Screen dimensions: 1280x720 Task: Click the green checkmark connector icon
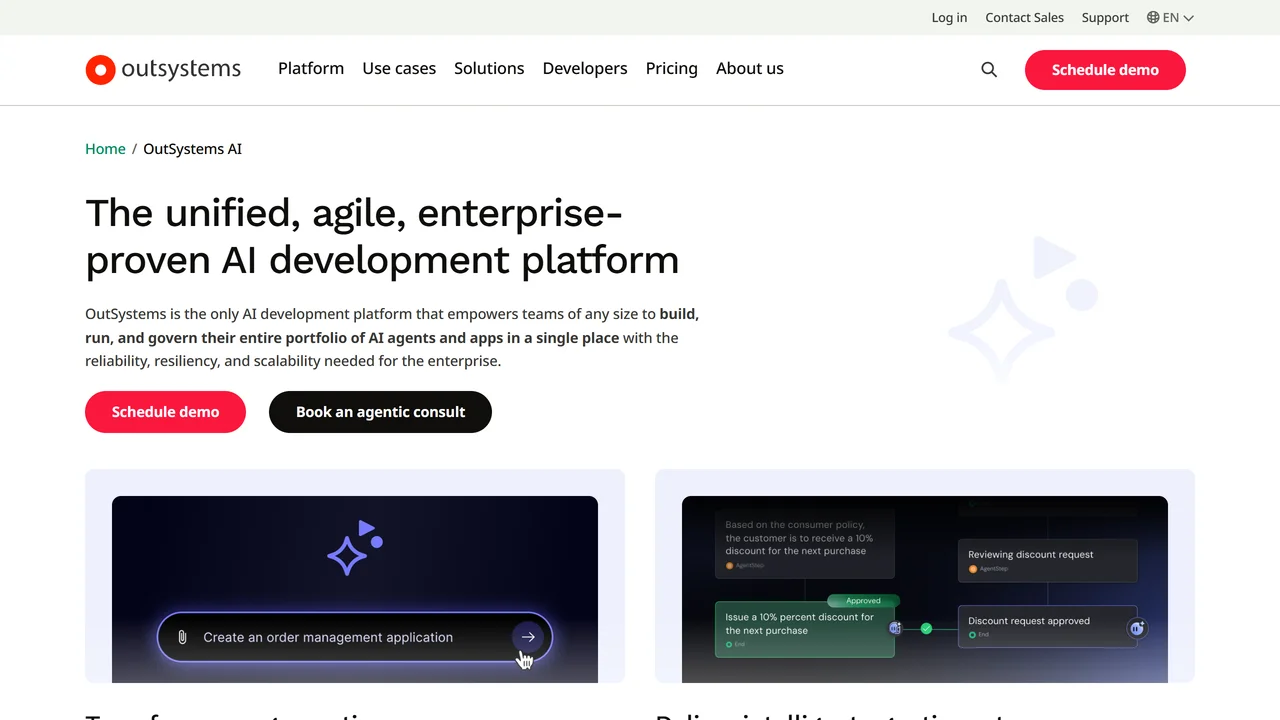[x=926, y=628]
